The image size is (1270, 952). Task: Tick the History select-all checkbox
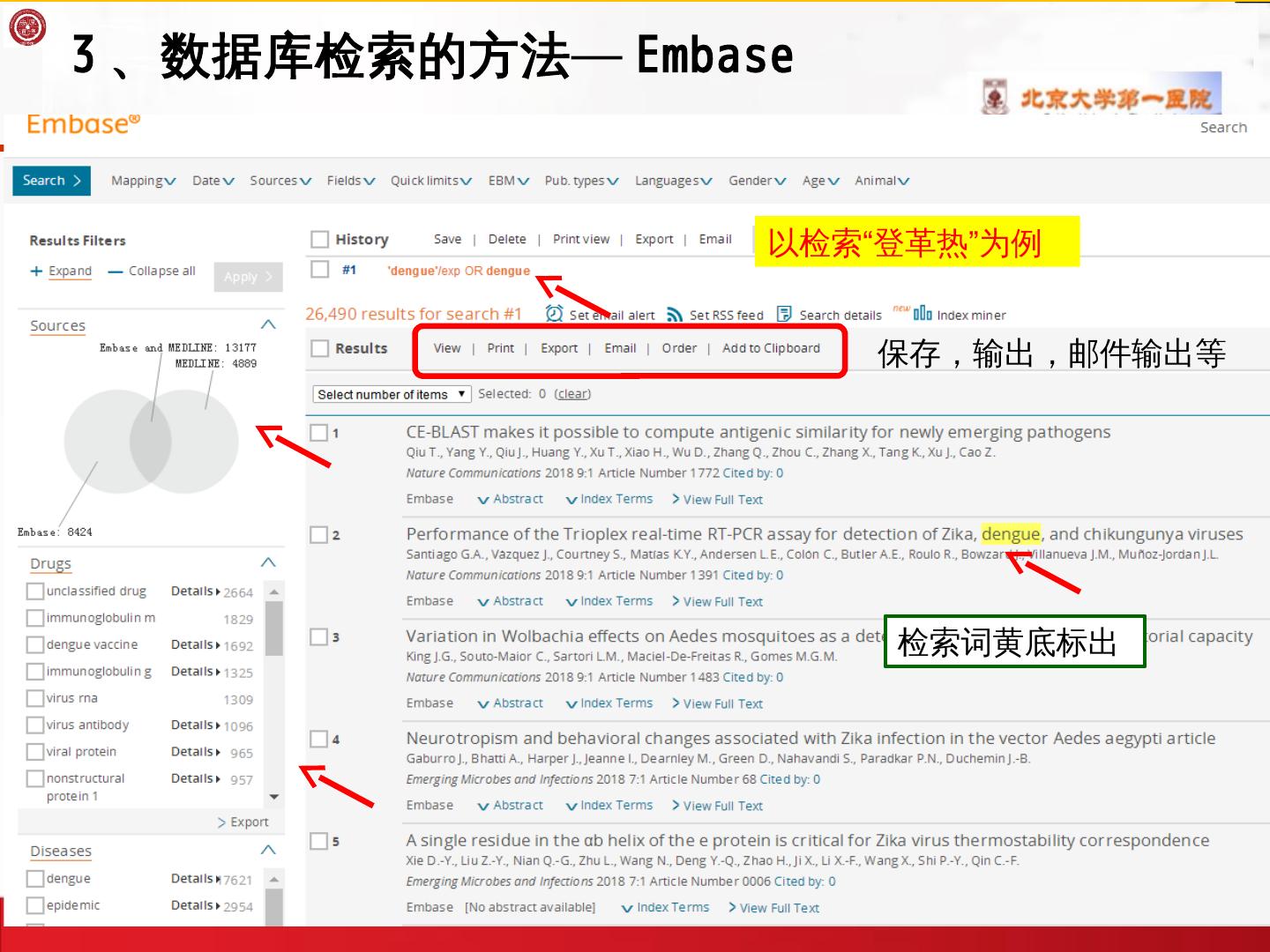(319, 240)
